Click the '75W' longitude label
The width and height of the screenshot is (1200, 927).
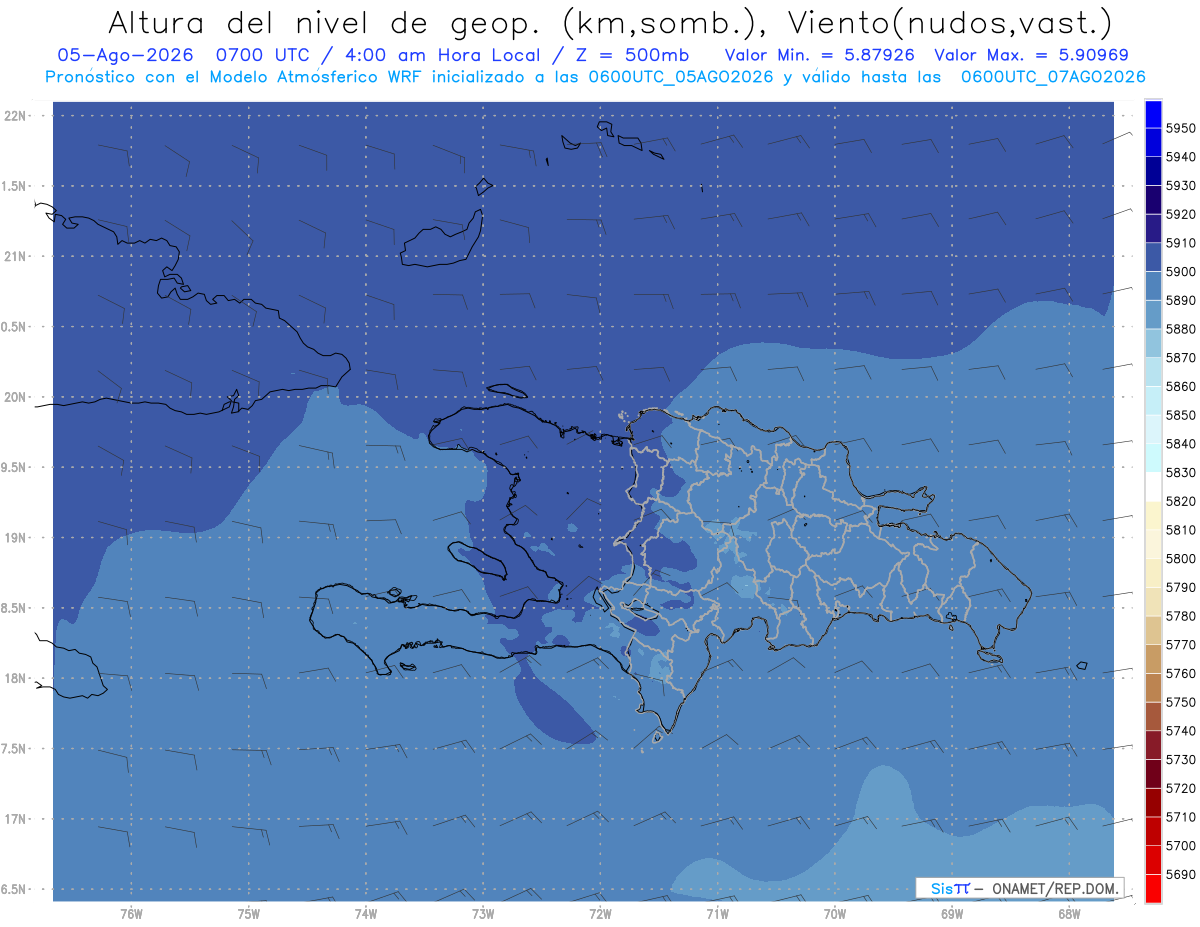tap(249, 914)
